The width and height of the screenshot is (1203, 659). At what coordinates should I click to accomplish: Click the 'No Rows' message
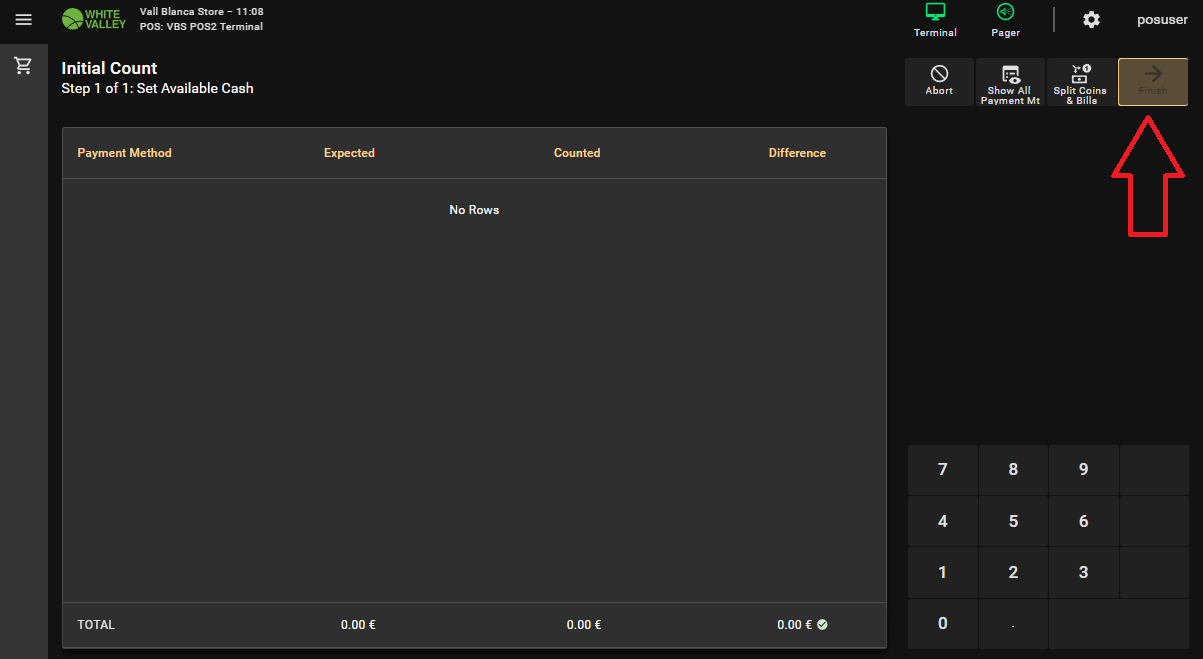click(x=474, y=210)
